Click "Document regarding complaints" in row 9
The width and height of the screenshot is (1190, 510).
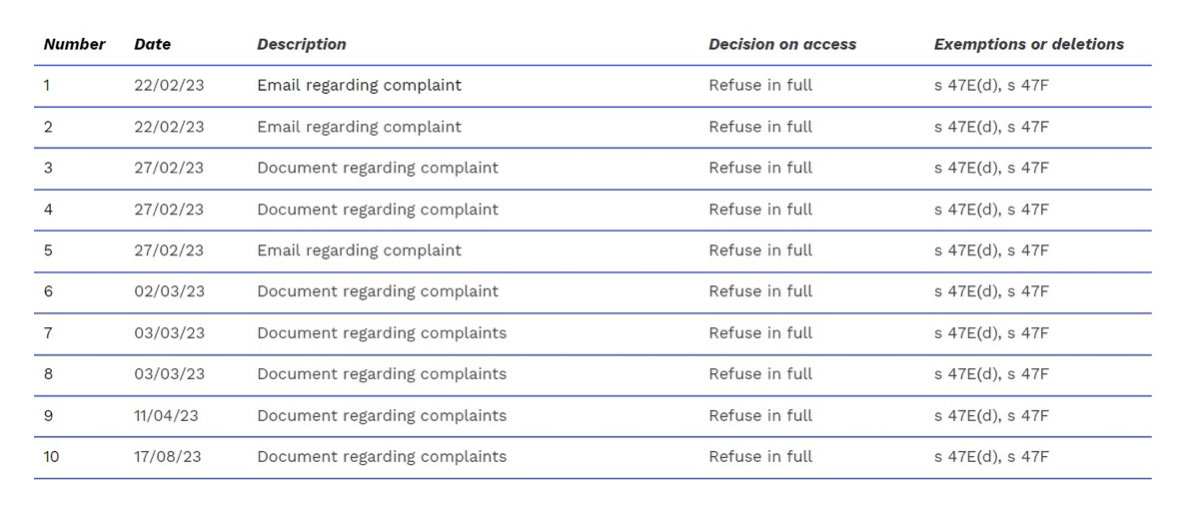click(x=381, y=416)
